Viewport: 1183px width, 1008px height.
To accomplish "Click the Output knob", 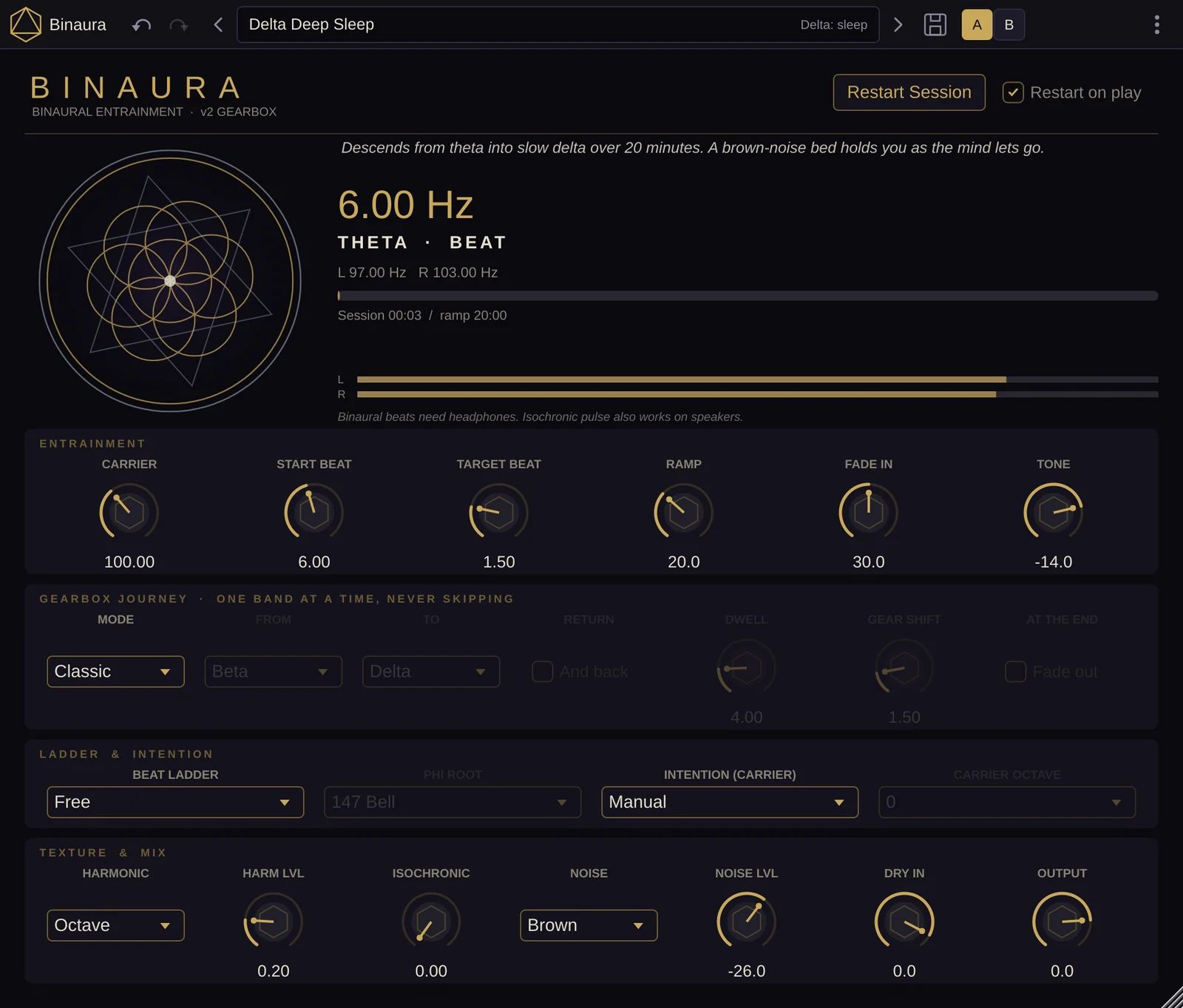I will tap(1062, 921).
